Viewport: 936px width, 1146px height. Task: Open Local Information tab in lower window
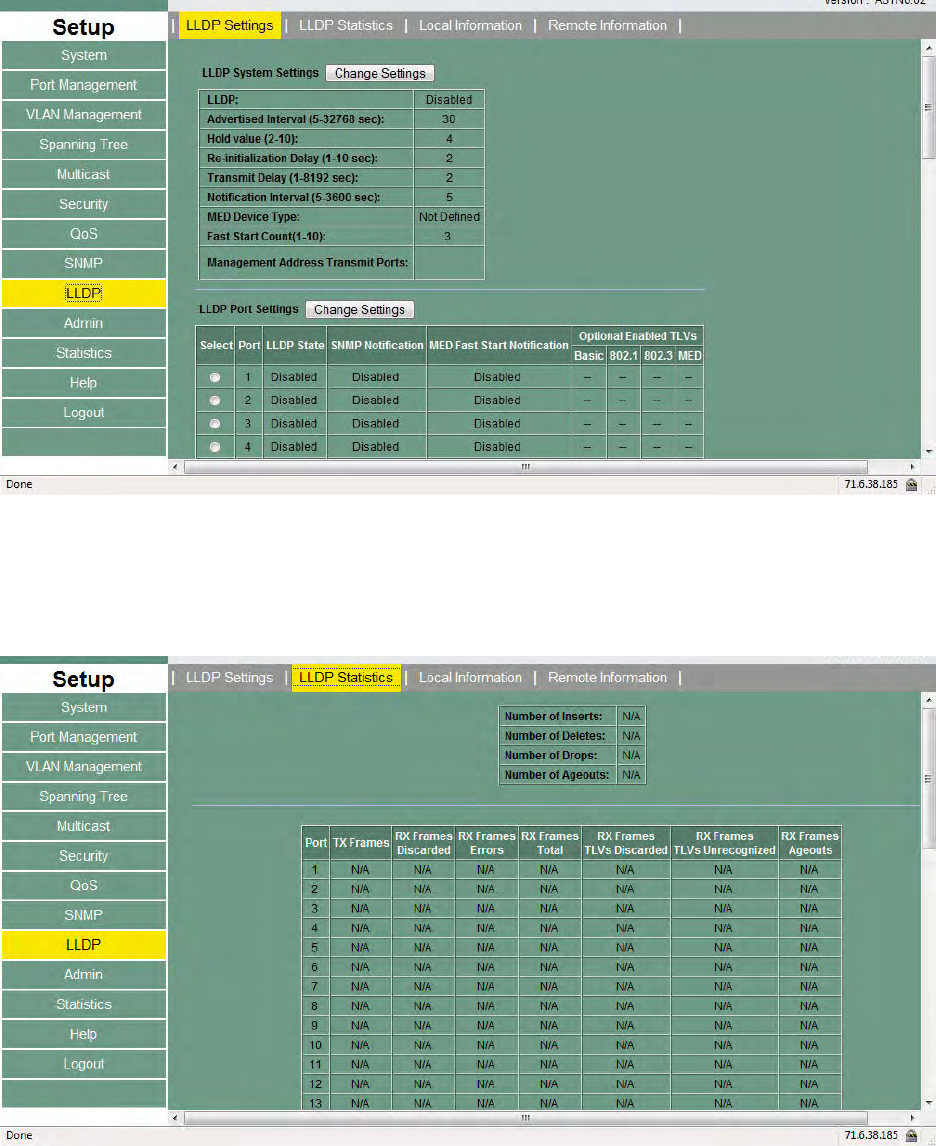471,678
